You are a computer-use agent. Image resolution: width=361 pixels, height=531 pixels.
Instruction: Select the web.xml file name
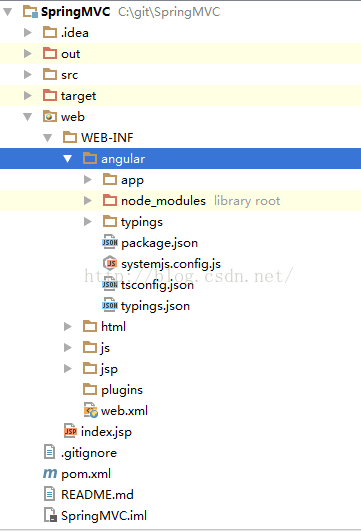click(x=124, y=411)
